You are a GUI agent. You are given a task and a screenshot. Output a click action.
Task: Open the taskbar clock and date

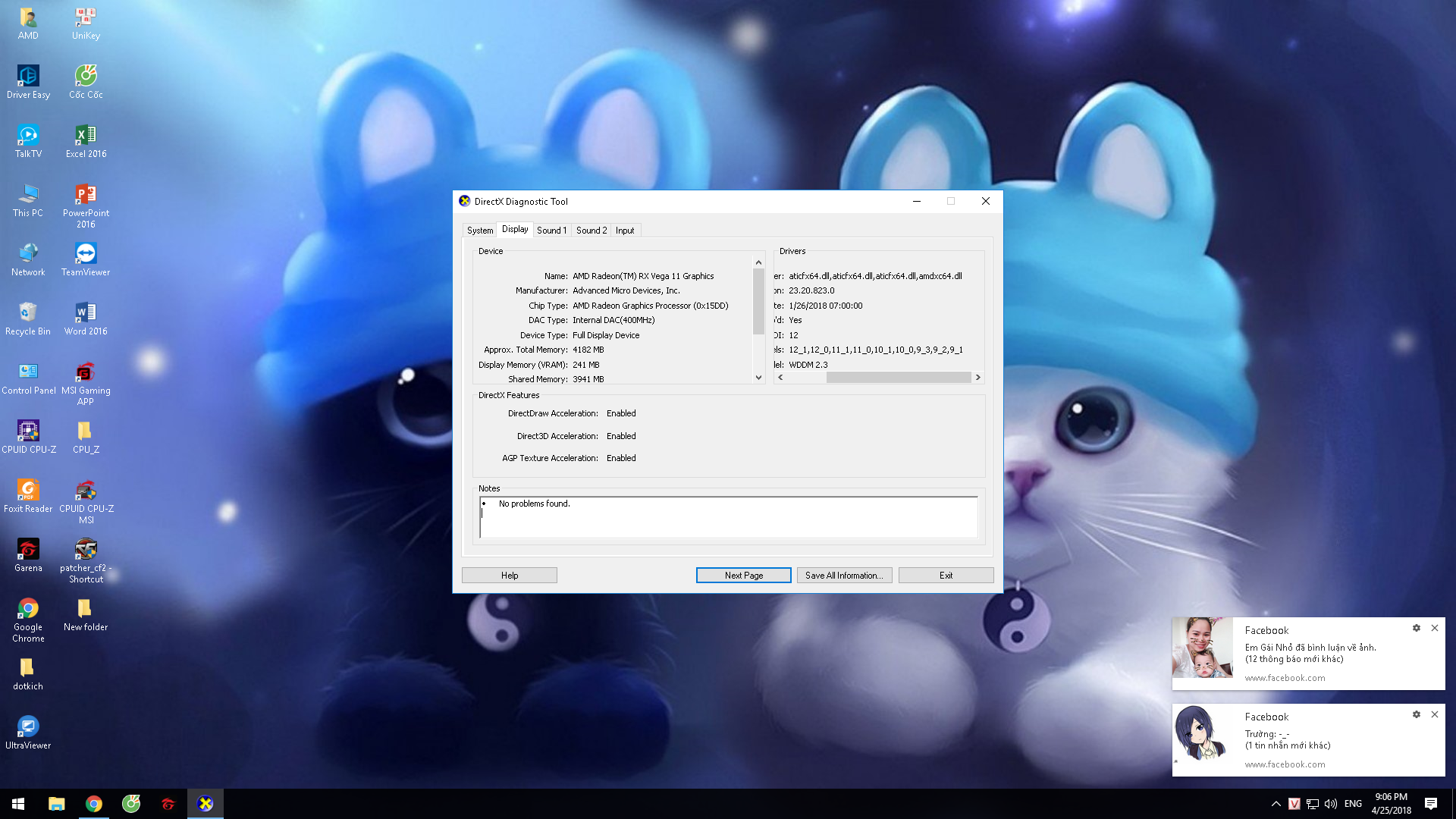click(x=1392, y=804)
